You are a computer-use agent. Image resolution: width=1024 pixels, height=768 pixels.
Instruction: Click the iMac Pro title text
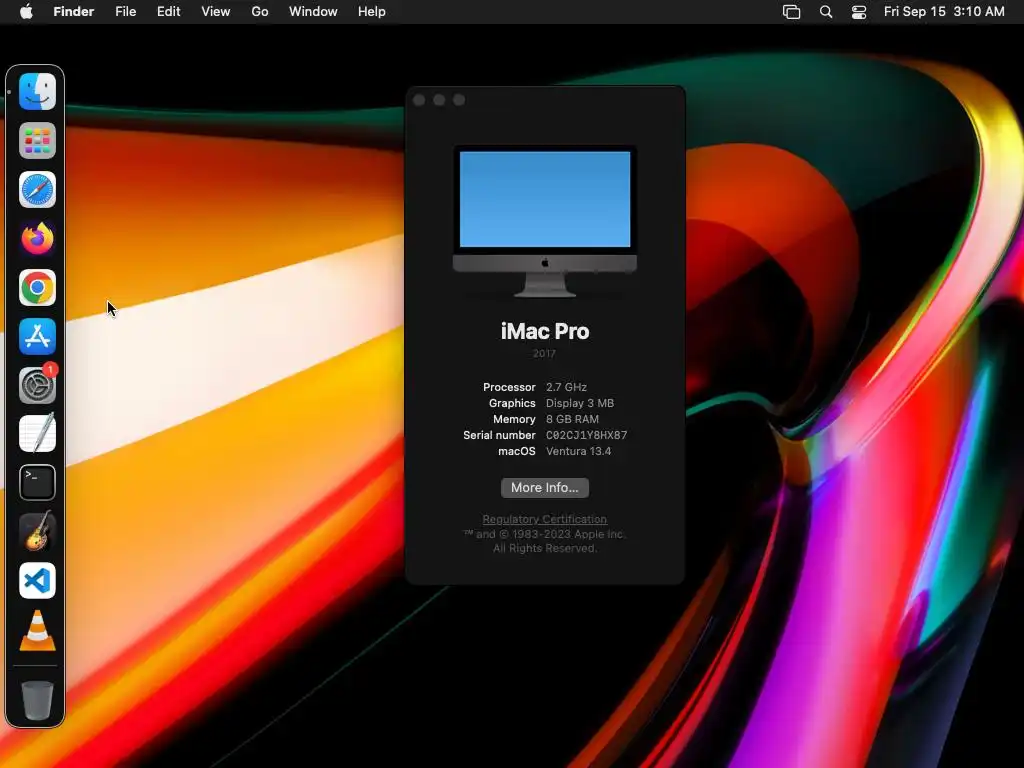click(545, 332)
